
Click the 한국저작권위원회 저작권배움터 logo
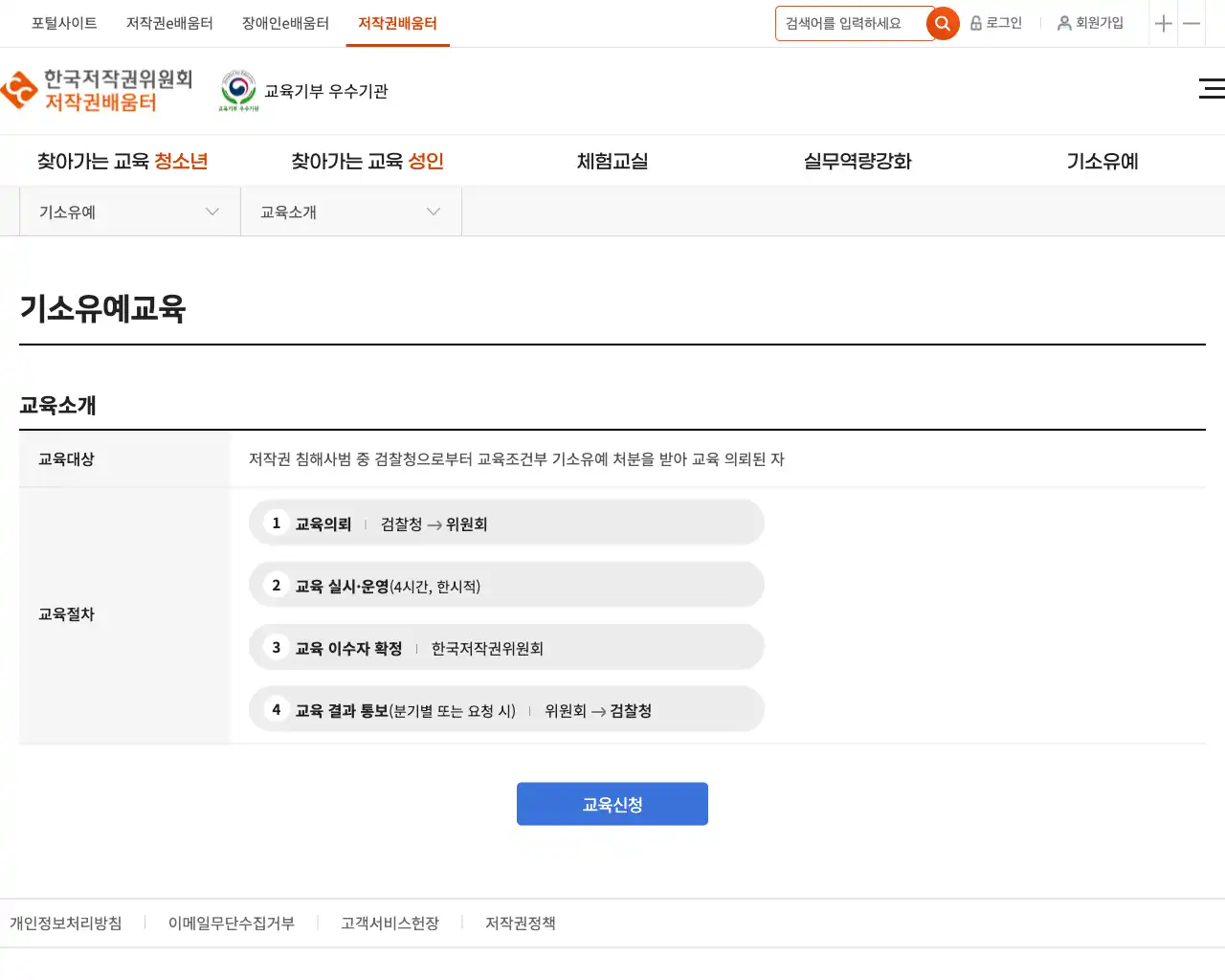(98, 91)
